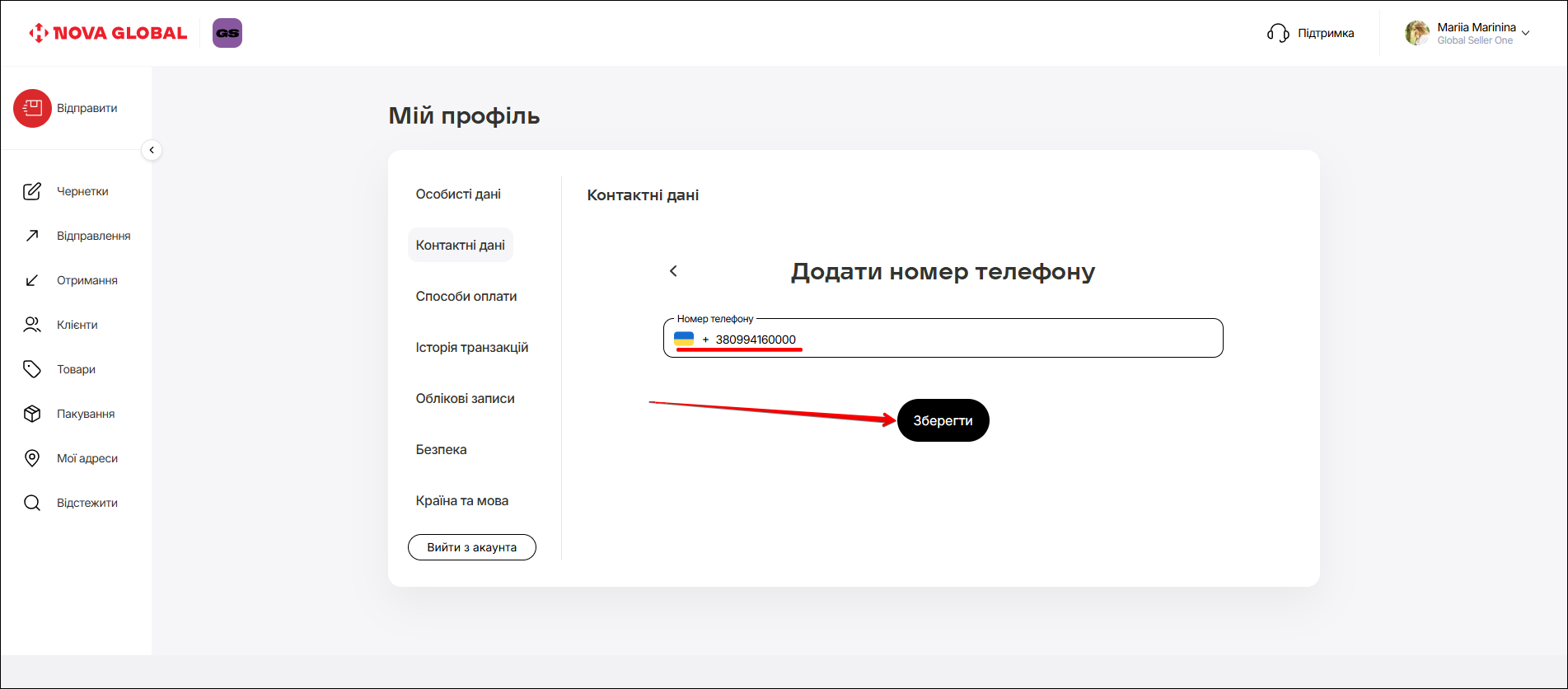1568x689 pixels.
Task: Click the Відстежити search icon
Action: [32, 503]
